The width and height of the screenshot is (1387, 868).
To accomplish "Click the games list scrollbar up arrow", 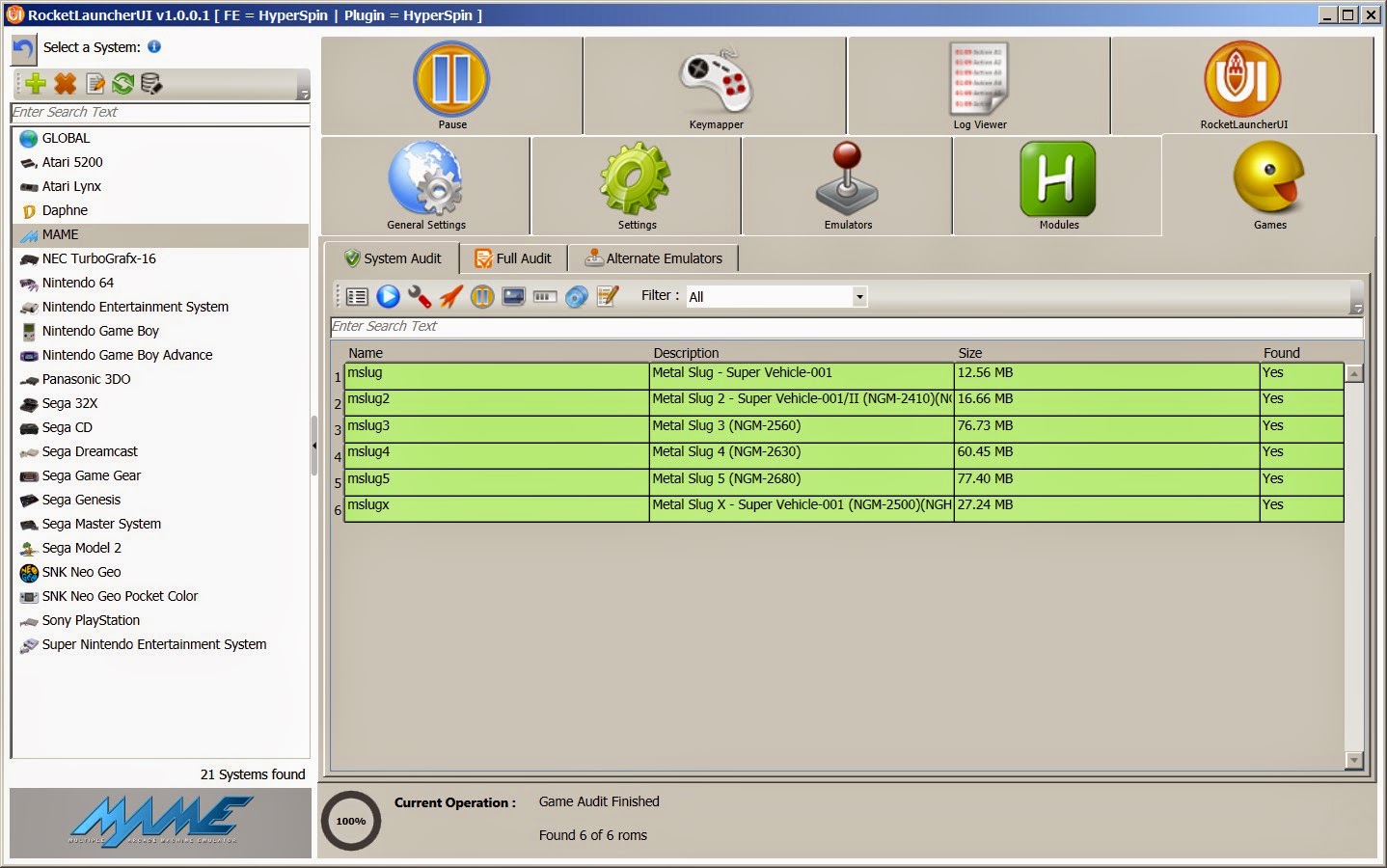I will tap(1354, 373).
